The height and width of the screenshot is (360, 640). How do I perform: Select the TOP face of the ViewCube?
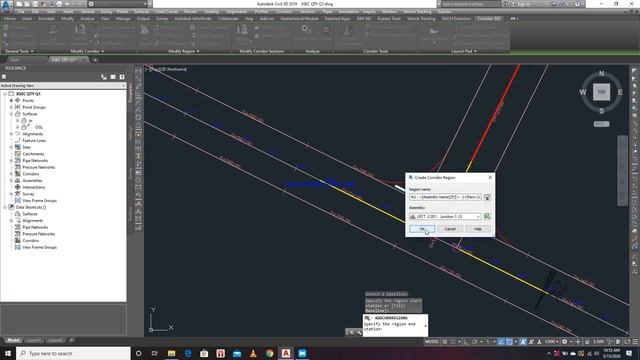pyautogui.click(x=601, y=92)
